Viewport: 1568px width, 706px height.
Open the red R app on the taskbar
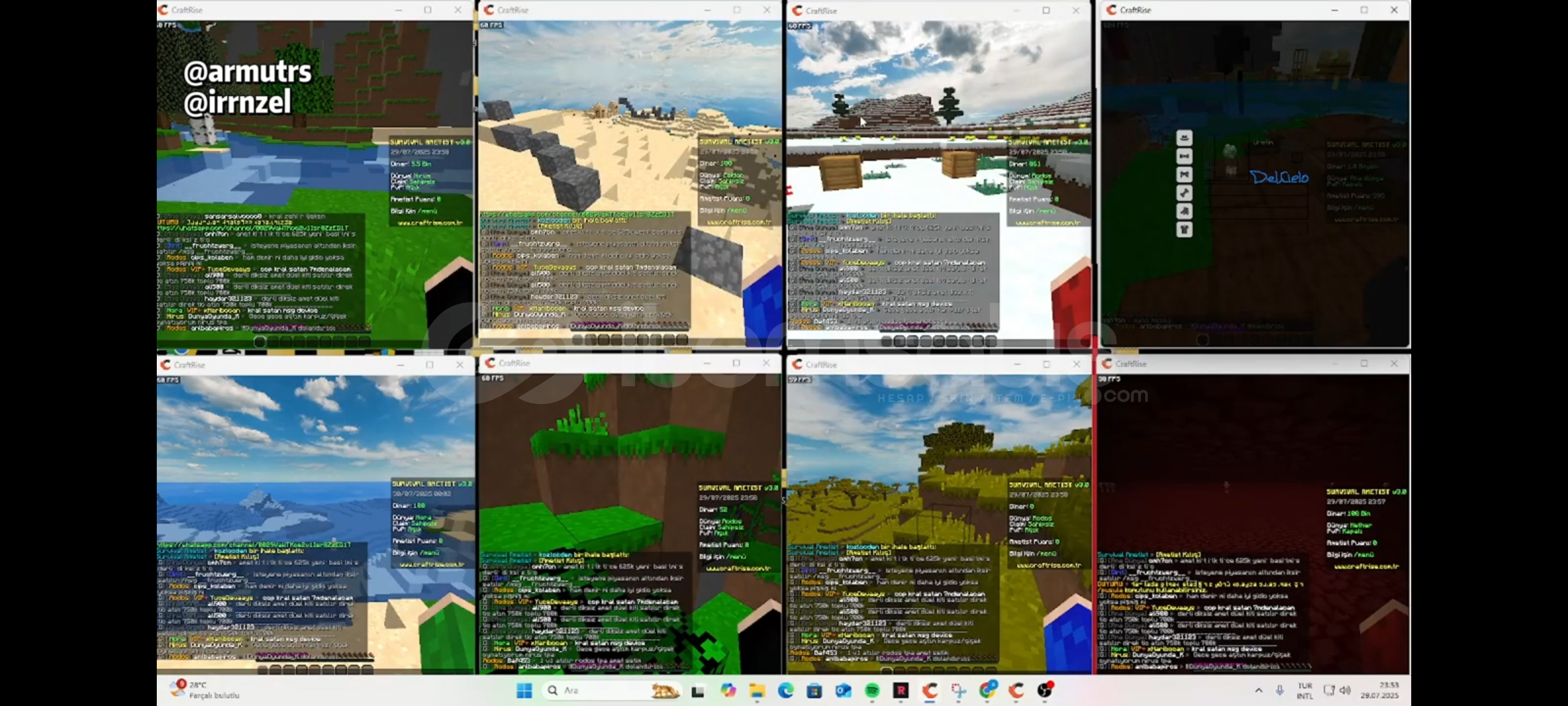pos(901,690)
